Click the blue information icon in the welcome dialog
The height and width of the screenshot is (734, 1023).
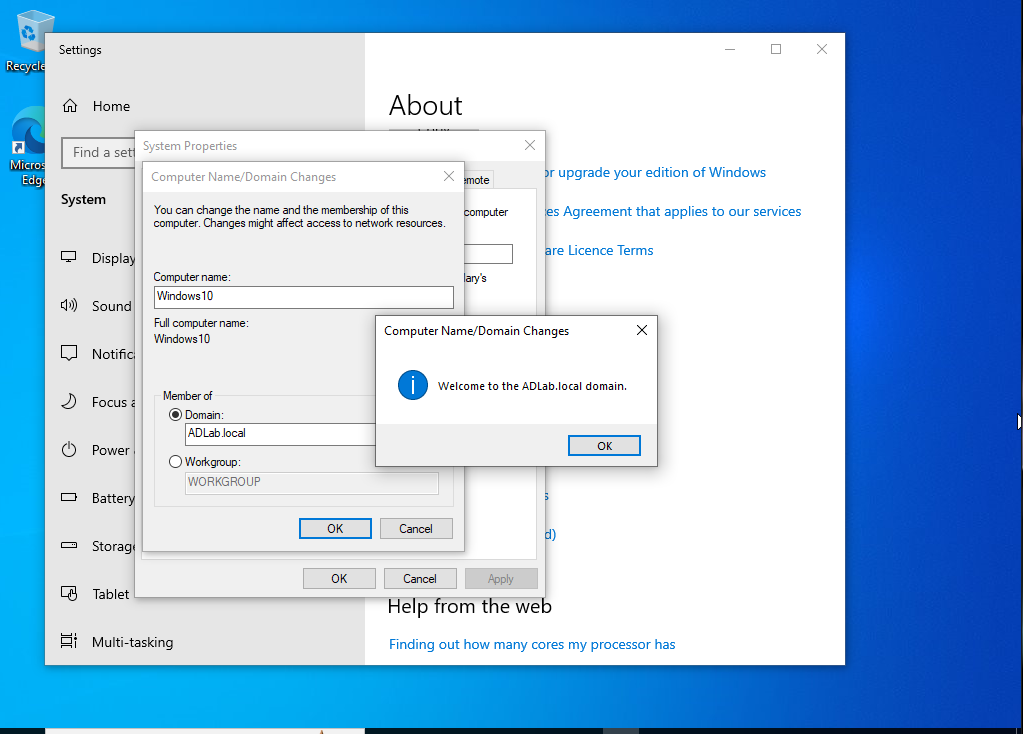(413, 386)
